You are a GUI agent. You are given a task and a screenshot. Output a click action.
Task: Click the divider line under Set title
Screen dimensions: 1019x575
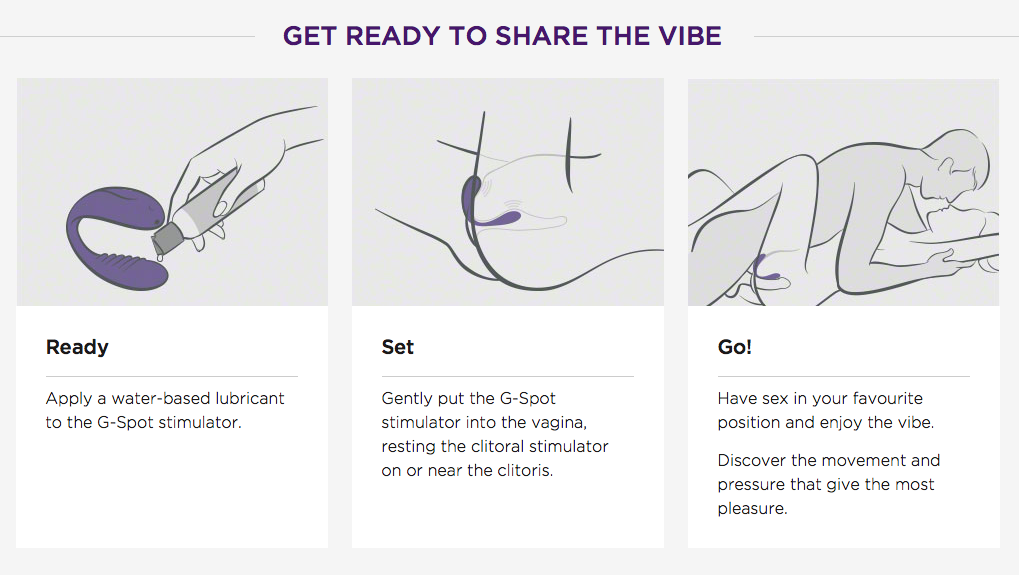pos(508,376)
